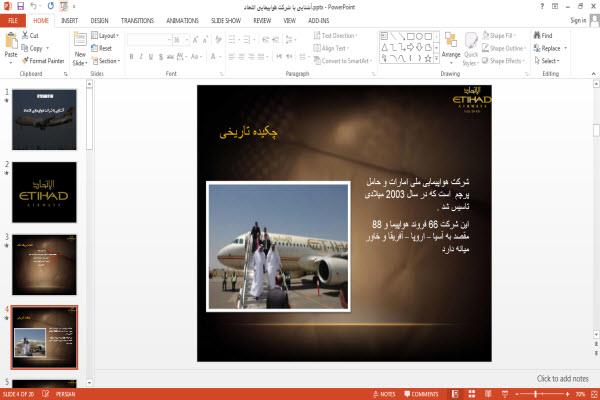Run the spell check status bar icon

(46, 393)
